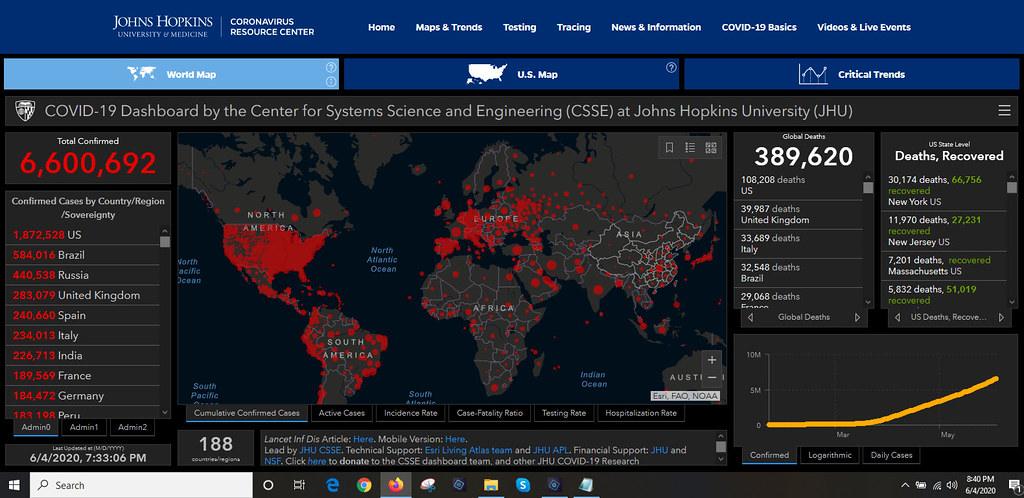Open the Maps & Trends navigation menu
Screen dimensions: 1024x498
(448, 27)
